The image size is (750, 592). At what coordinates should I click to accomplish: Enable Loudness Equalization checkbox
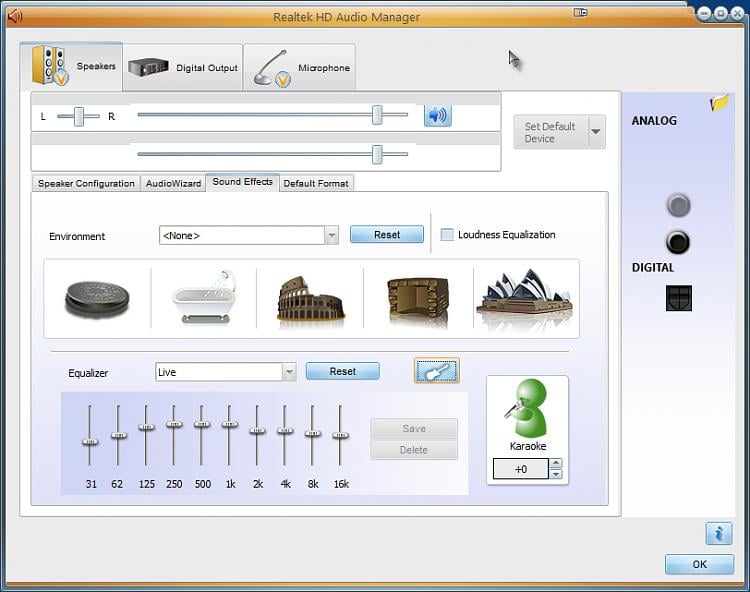click(x=447, y=234)
